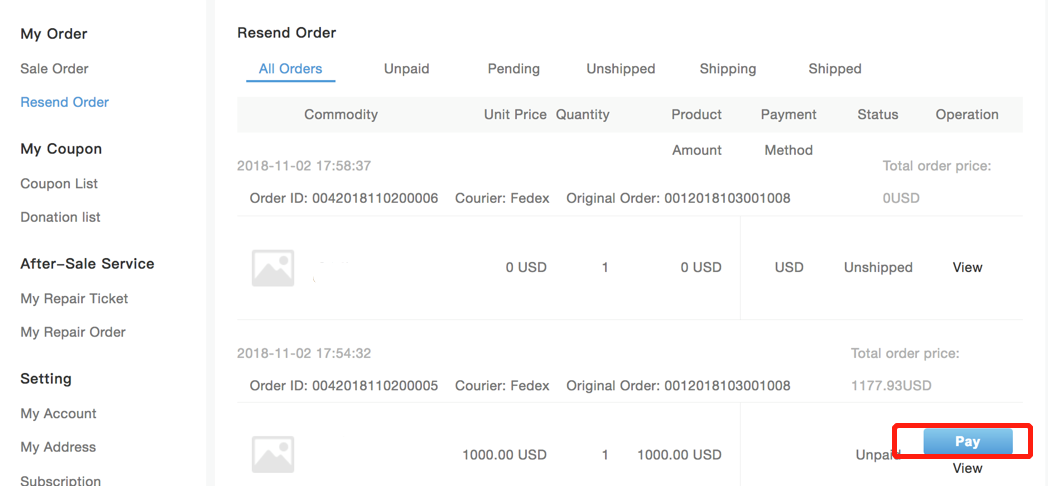Open the Shipped tab
The width and height of the screenshot is (1048, 486).
835,69
